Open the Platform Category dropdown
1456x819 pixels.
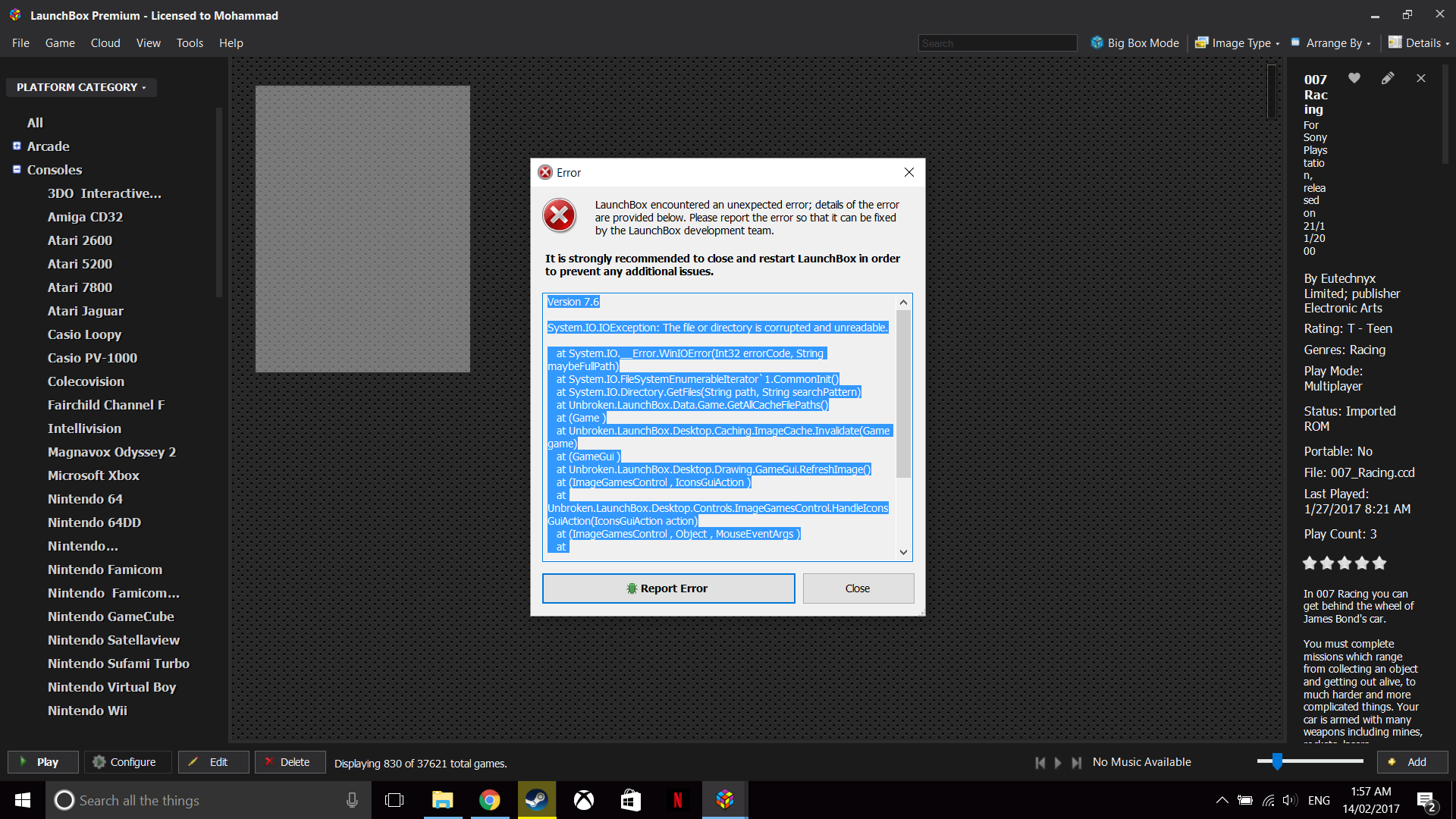point(81,87)
